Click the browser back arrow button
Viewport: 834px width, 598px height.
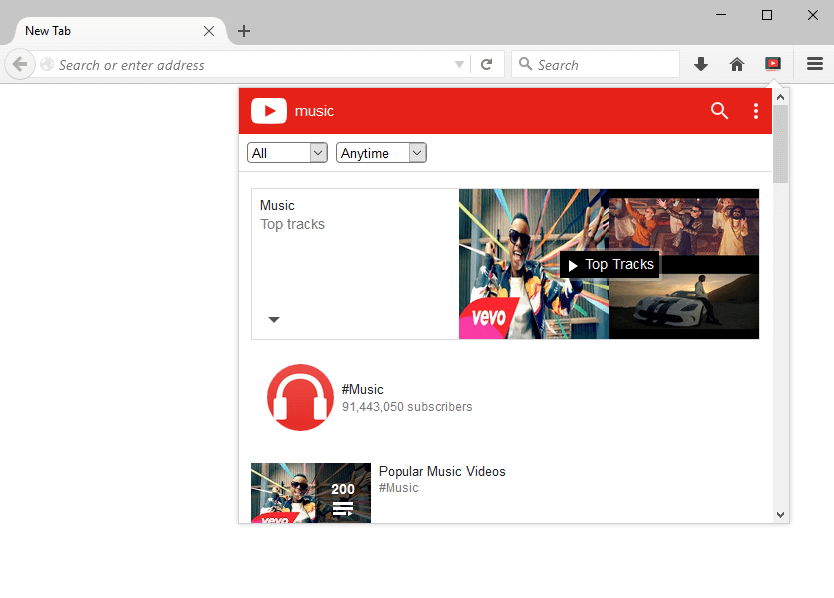tap(20, 64)
